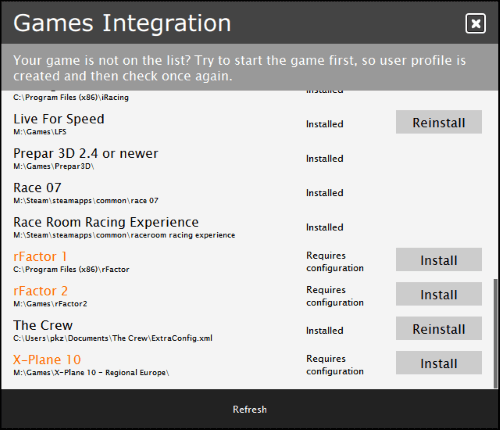Click Requires configuration status for X-Plane 10
500x430 pixels.
click(335, 365)
